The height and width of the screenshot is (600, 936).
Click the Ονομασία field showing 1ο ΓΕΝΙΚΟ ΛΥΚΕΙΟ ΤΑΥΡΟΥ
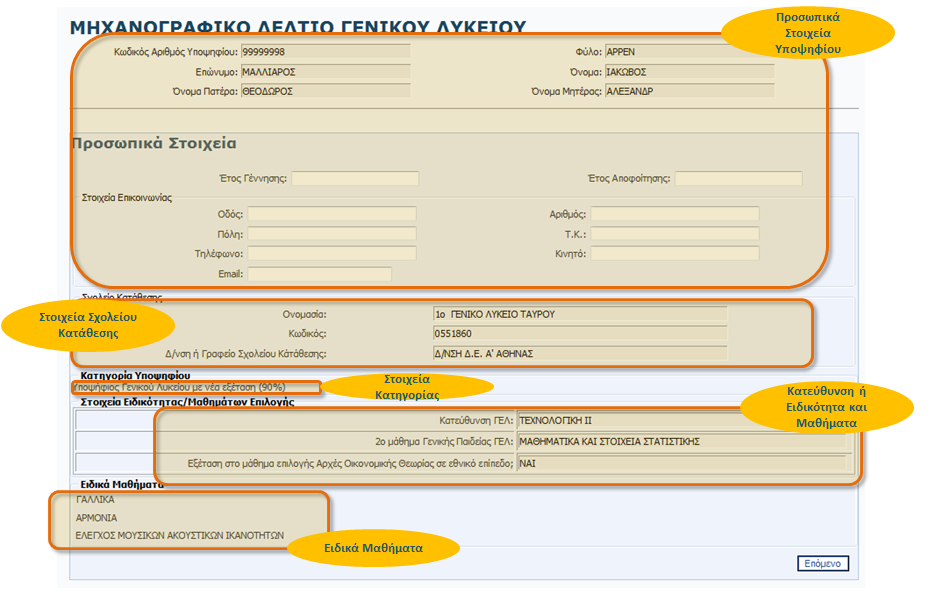pos(580,314)
